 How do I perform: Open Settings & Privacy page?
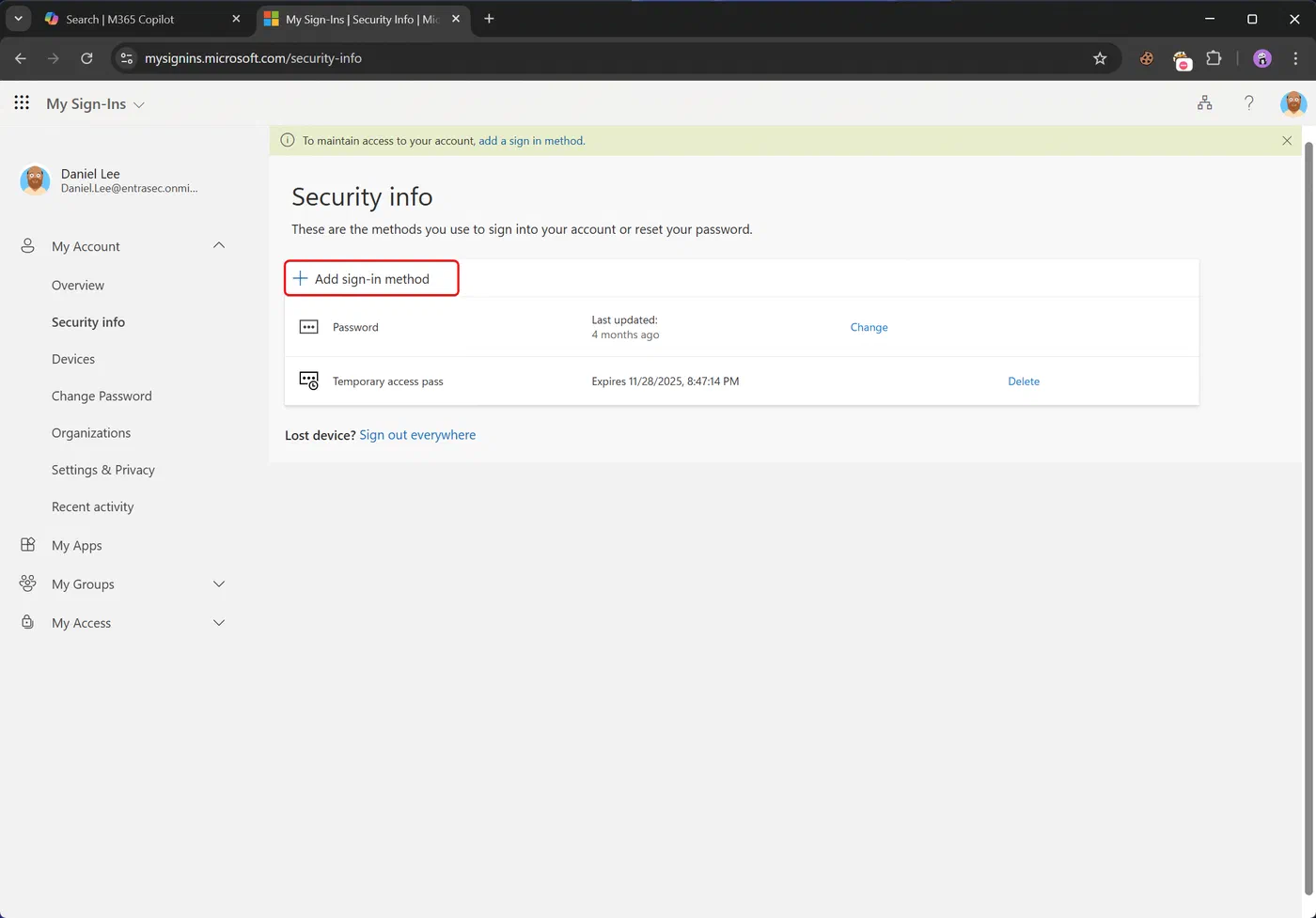103,470
